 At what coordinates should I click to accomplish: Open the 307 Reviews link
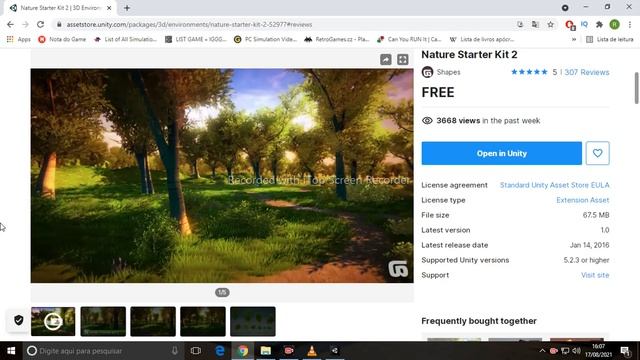tap(587, 72)
